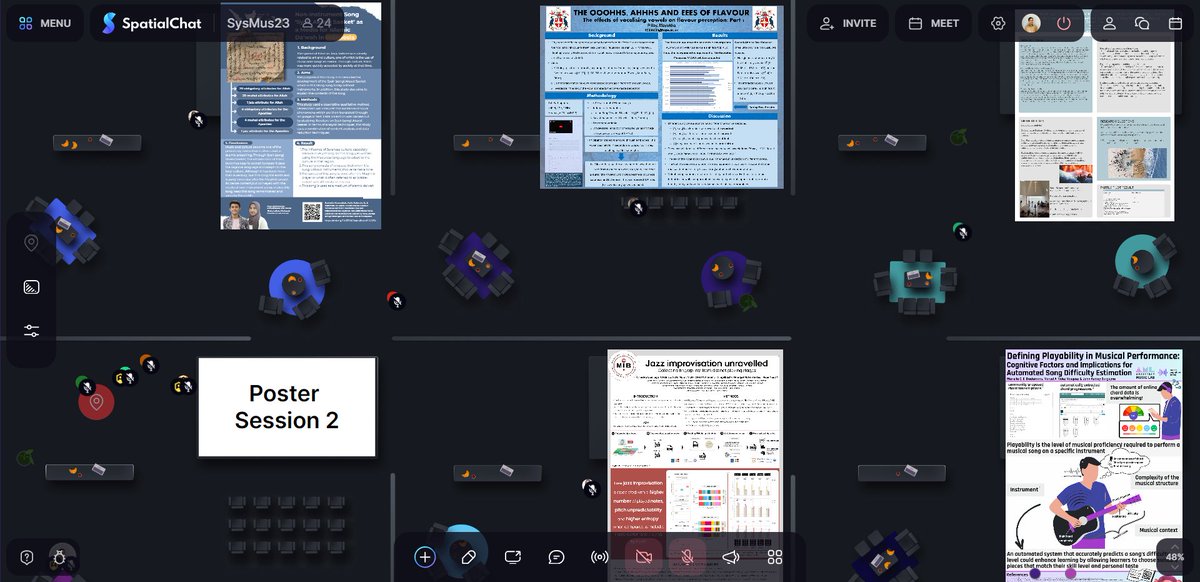Screen dimensions: 1200x582
Task: Click the plus add-content button
Action: (425, 557)
